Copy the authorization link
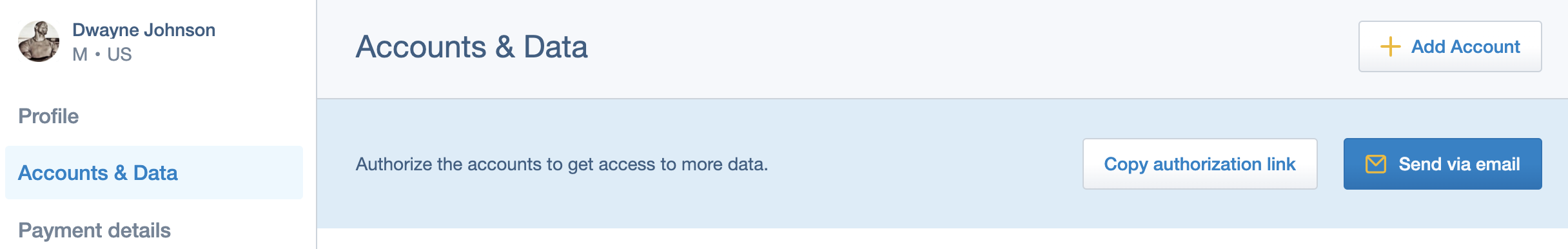The height and width of the screenshot is (249, 1568). [x=1200, y=164]
